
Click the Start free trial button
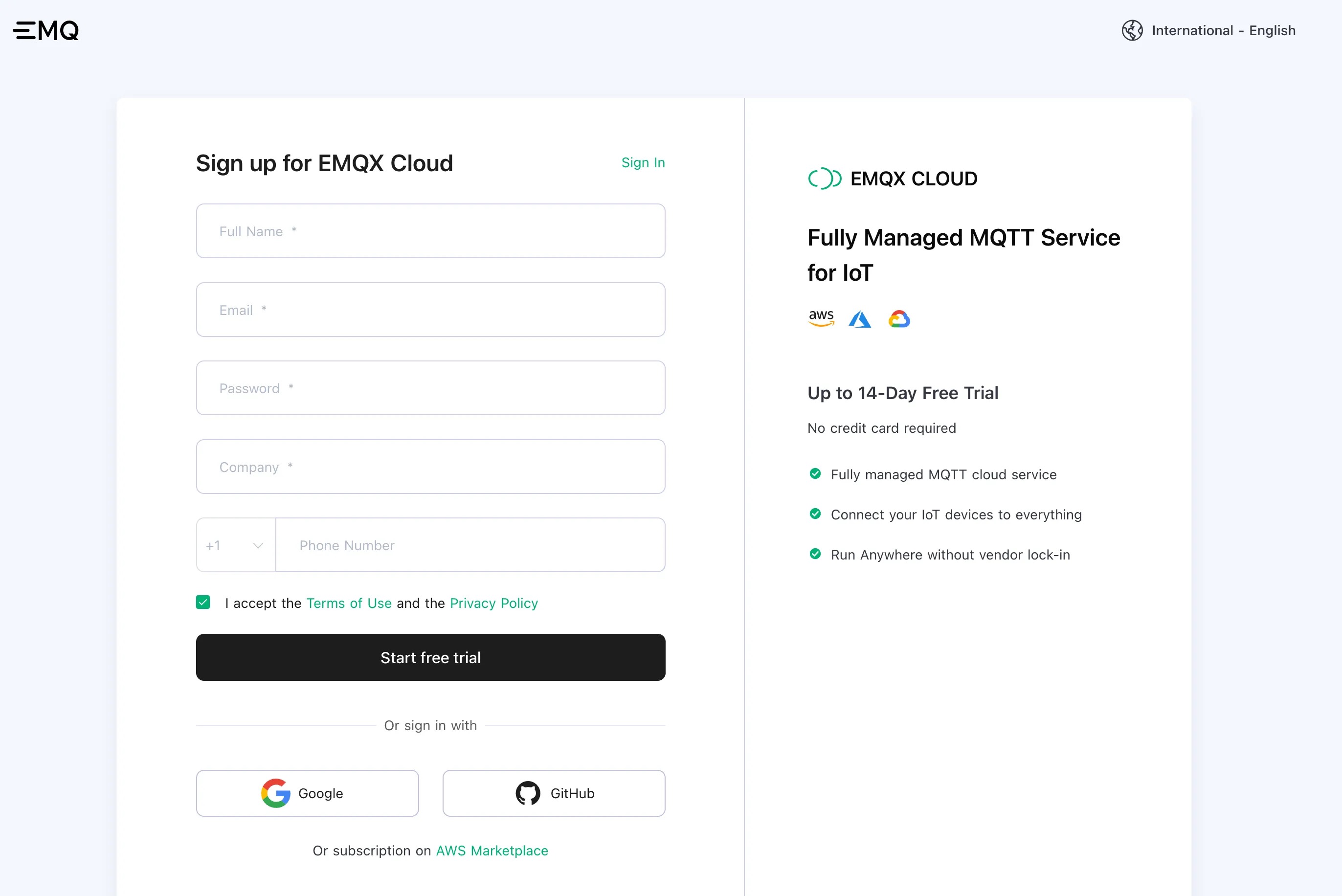point(430,657)
